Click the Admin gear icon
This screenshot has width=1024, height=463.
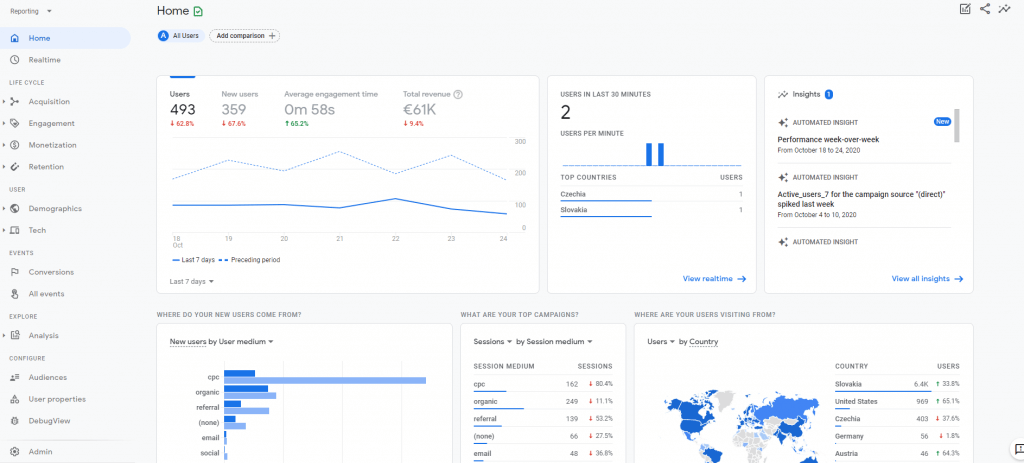[x=14, y=452]
